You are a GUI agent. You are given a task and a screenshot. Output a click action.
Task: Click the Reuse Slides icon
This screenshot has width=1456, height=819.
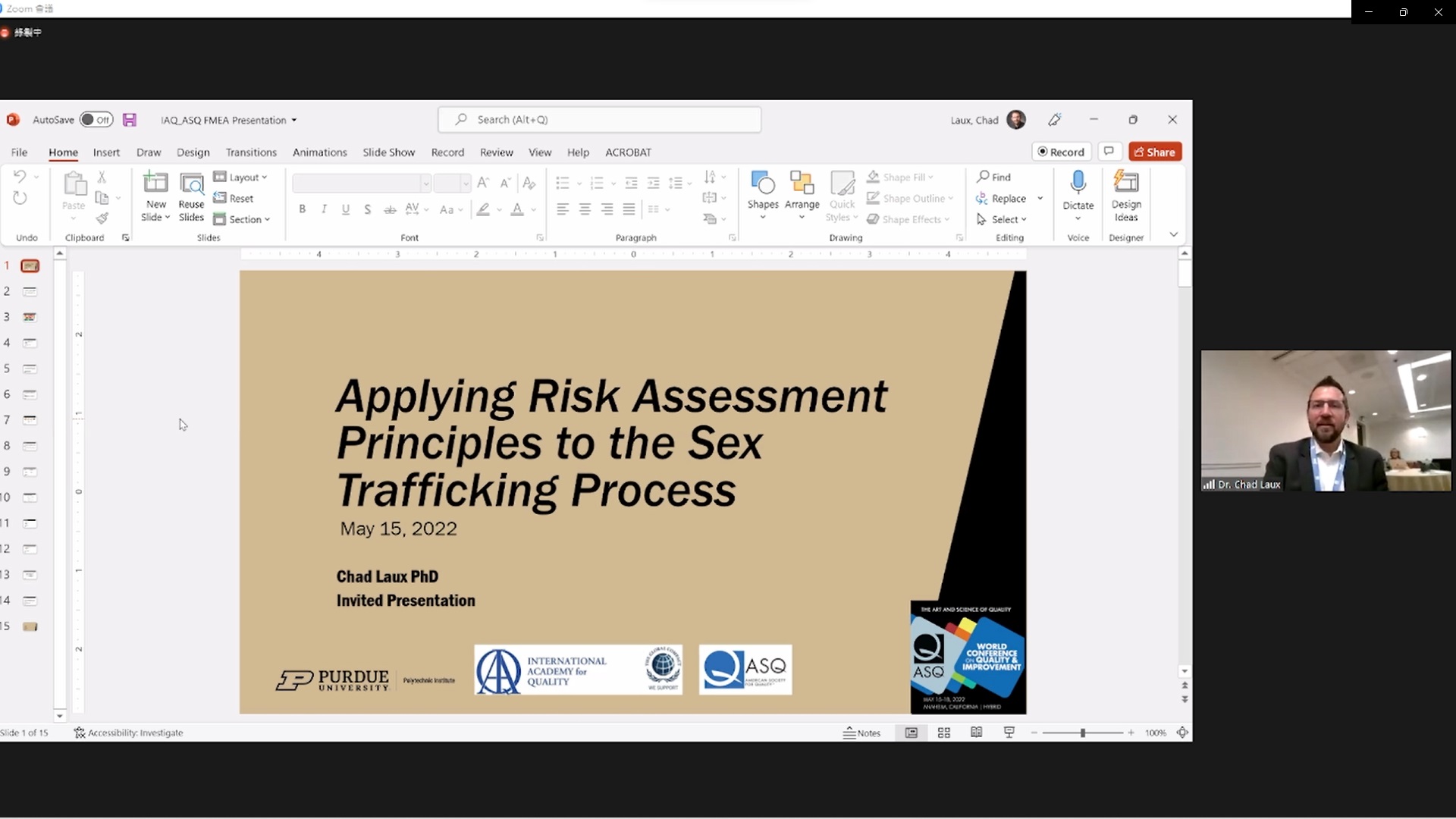pyautogui.click(x=191, y=184)
